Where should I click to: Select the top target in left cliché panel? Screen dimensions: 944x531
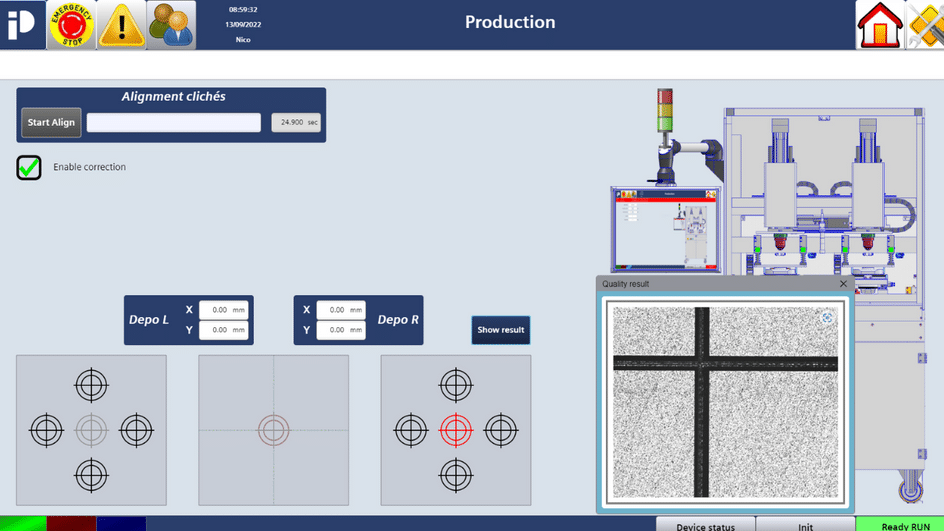click(91, 384)
